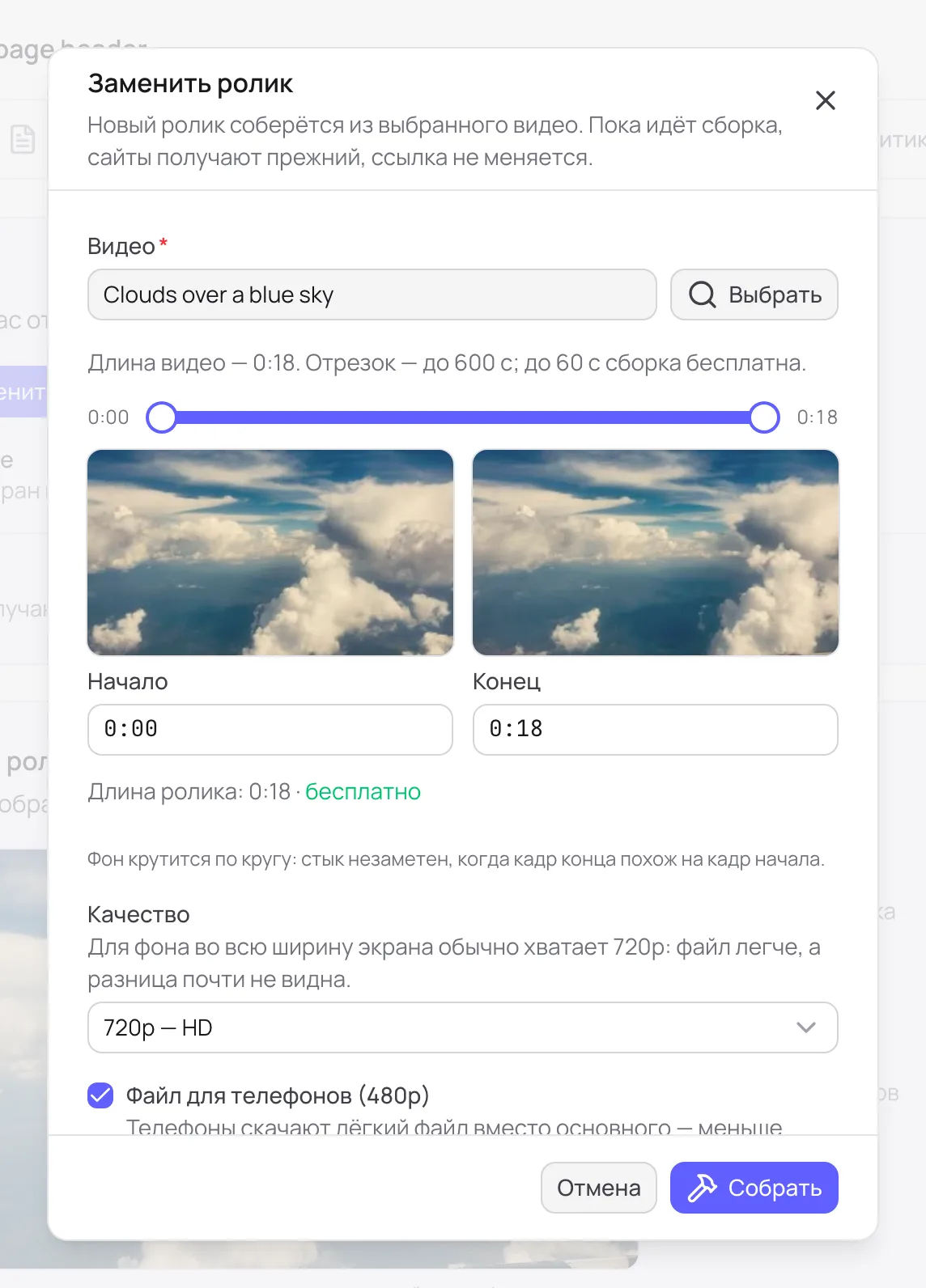This screenshot has width=926, height=1288.
Task: Click the hammer icon on Собрать button
Action: pyautogui.click(x=702, y=1188)
